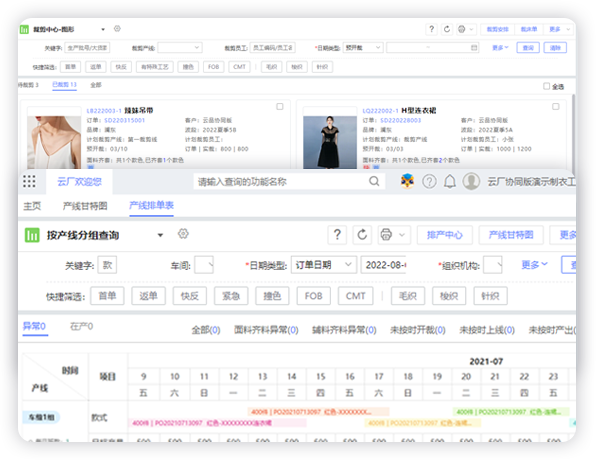Apply the FOB quick filter in lower panel
This screenshot has width=596, height=460.
tap(314, 296)
